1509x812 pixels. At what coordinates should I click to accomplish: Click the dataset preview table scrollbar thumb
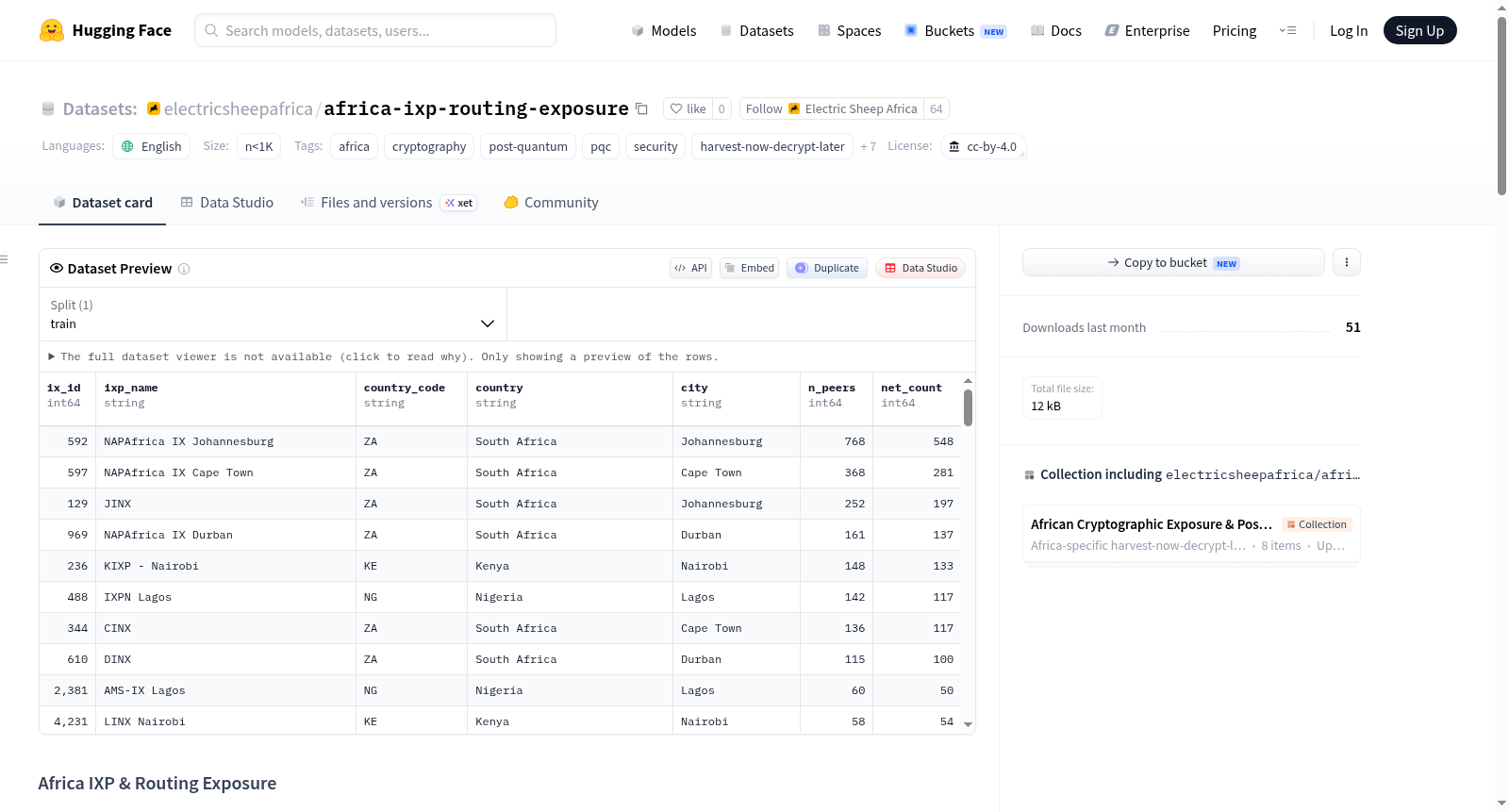click(968, 407)
